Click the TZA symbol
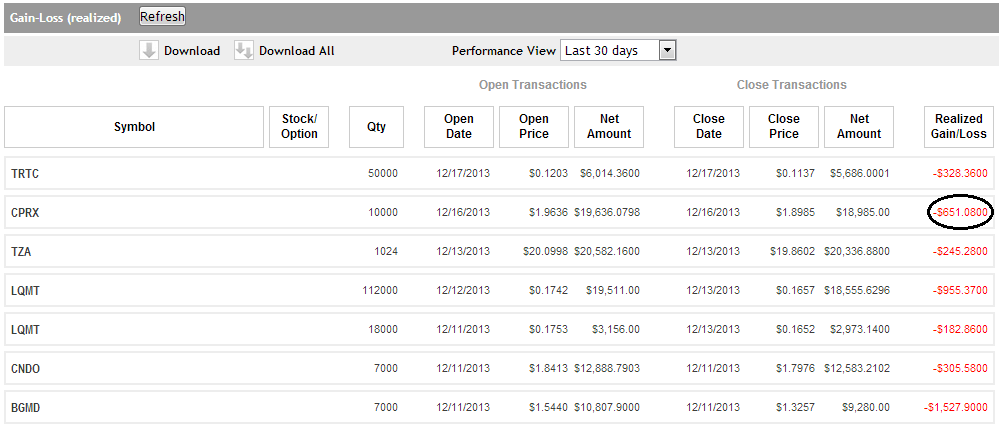 (22, 252)
